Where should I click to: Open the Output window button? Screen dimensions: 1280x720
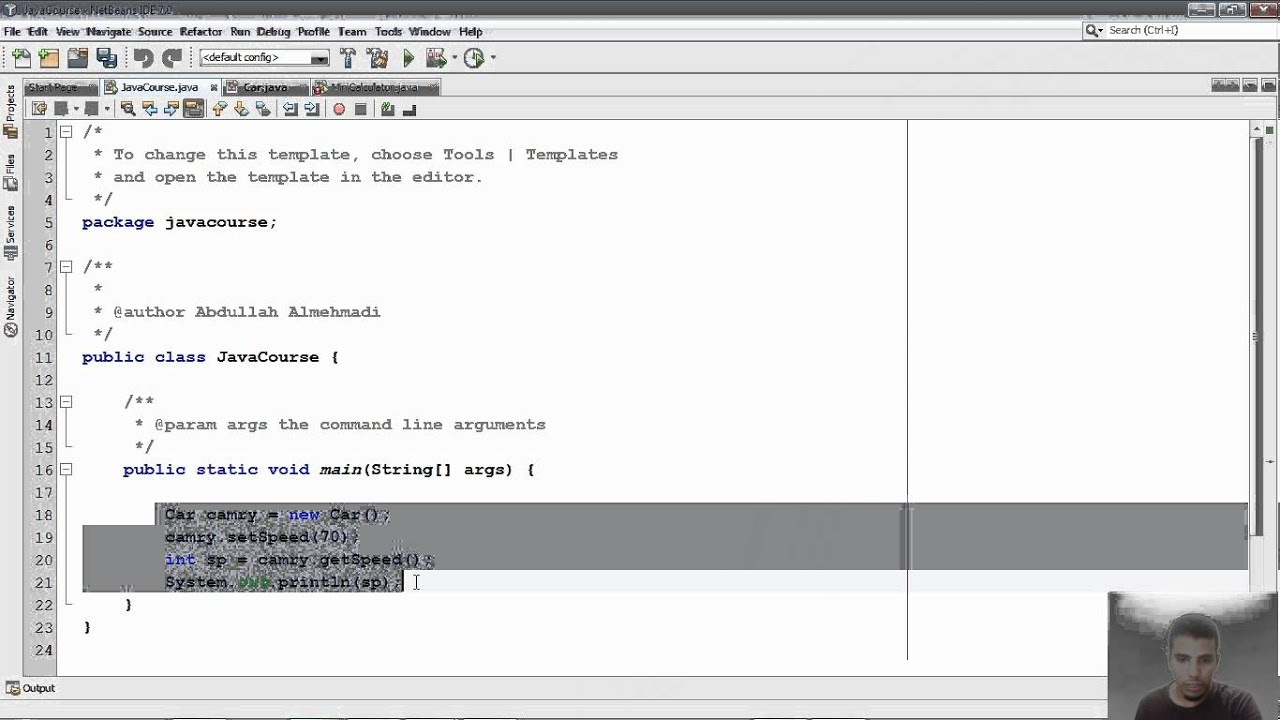[30, 688]
